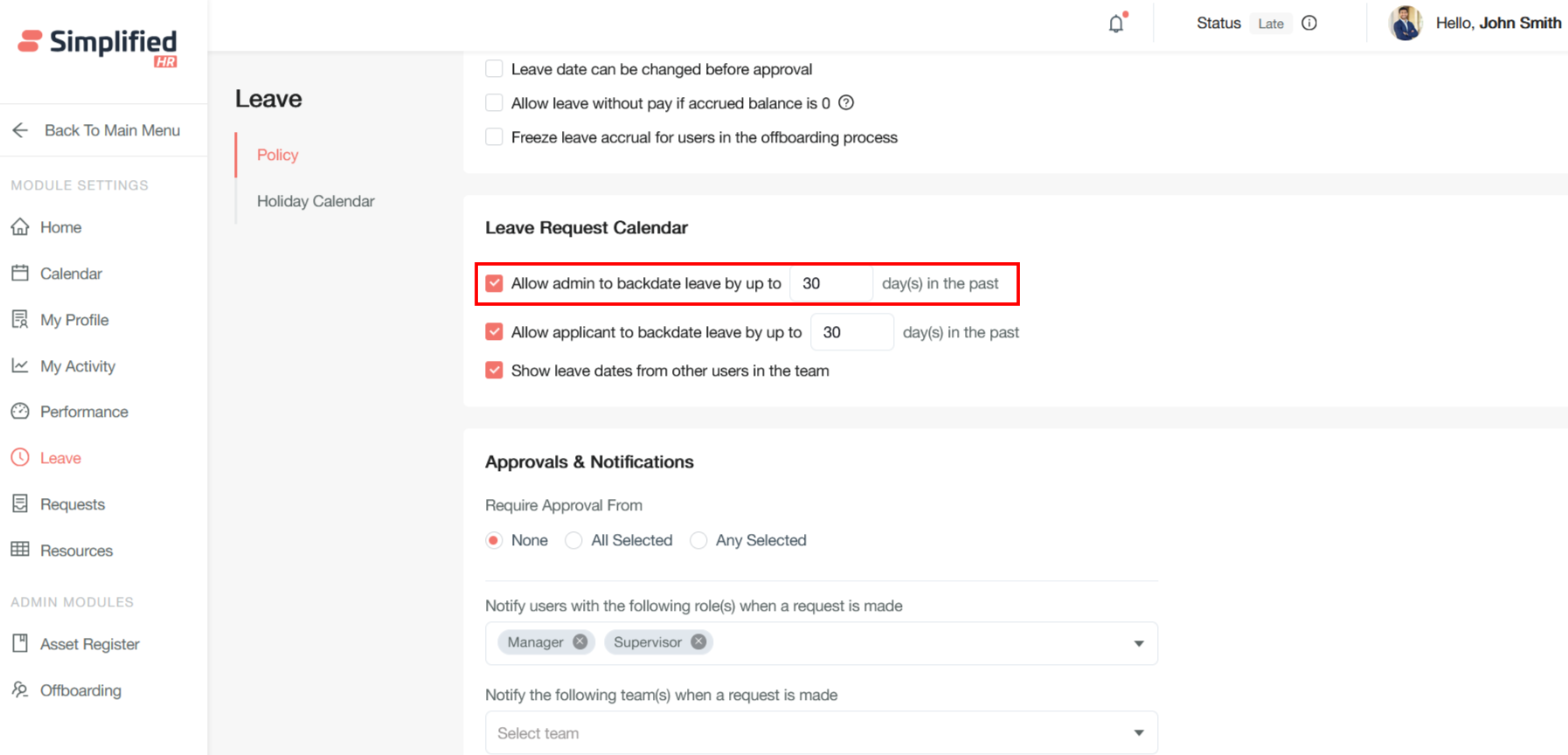Uncheck allow applicant to backdate leave
Screen dimensions: 1568x755
point(495,332)
